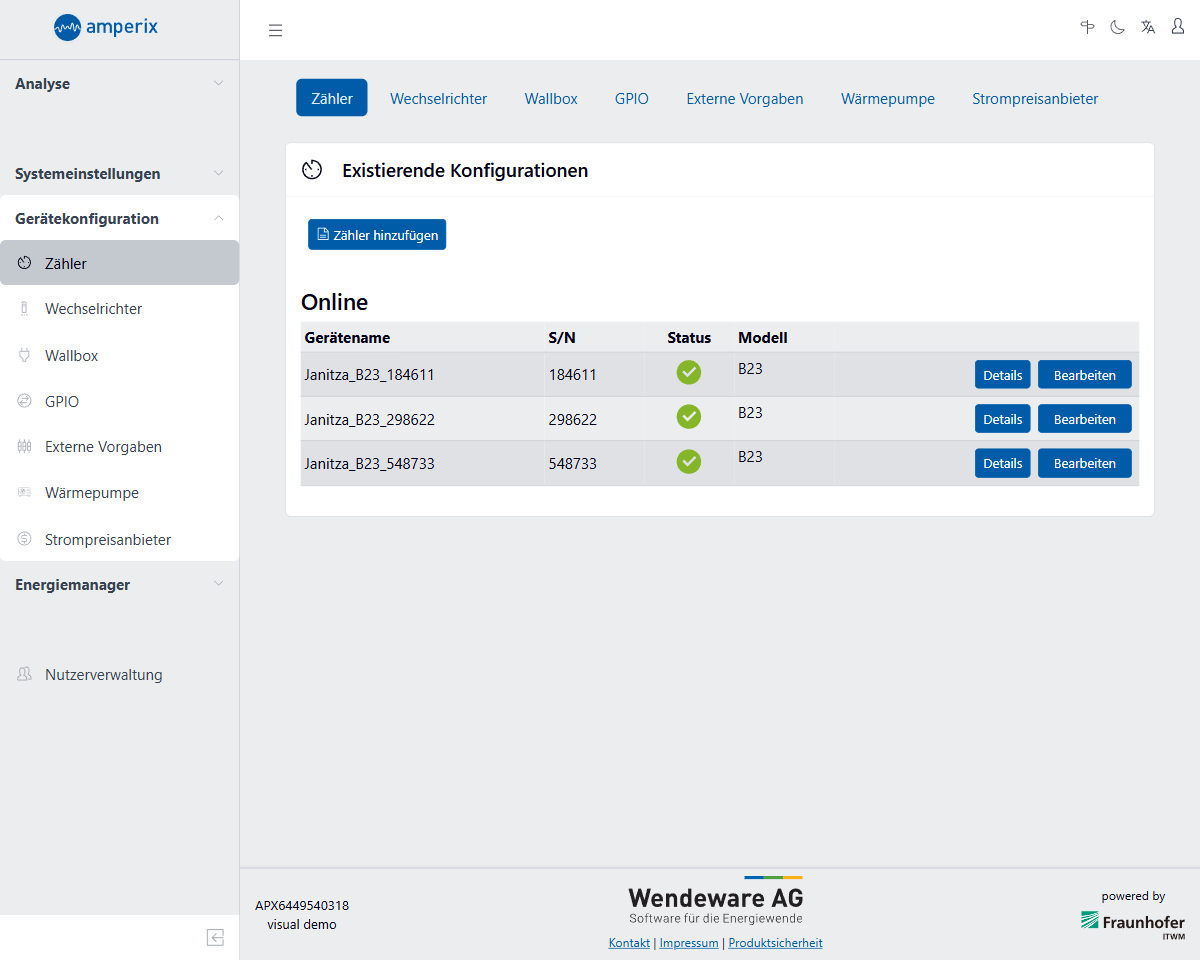Open the user profile icon
Image resolution: width=1200 pixels, height=960 pixels.
click(1178, 28)
